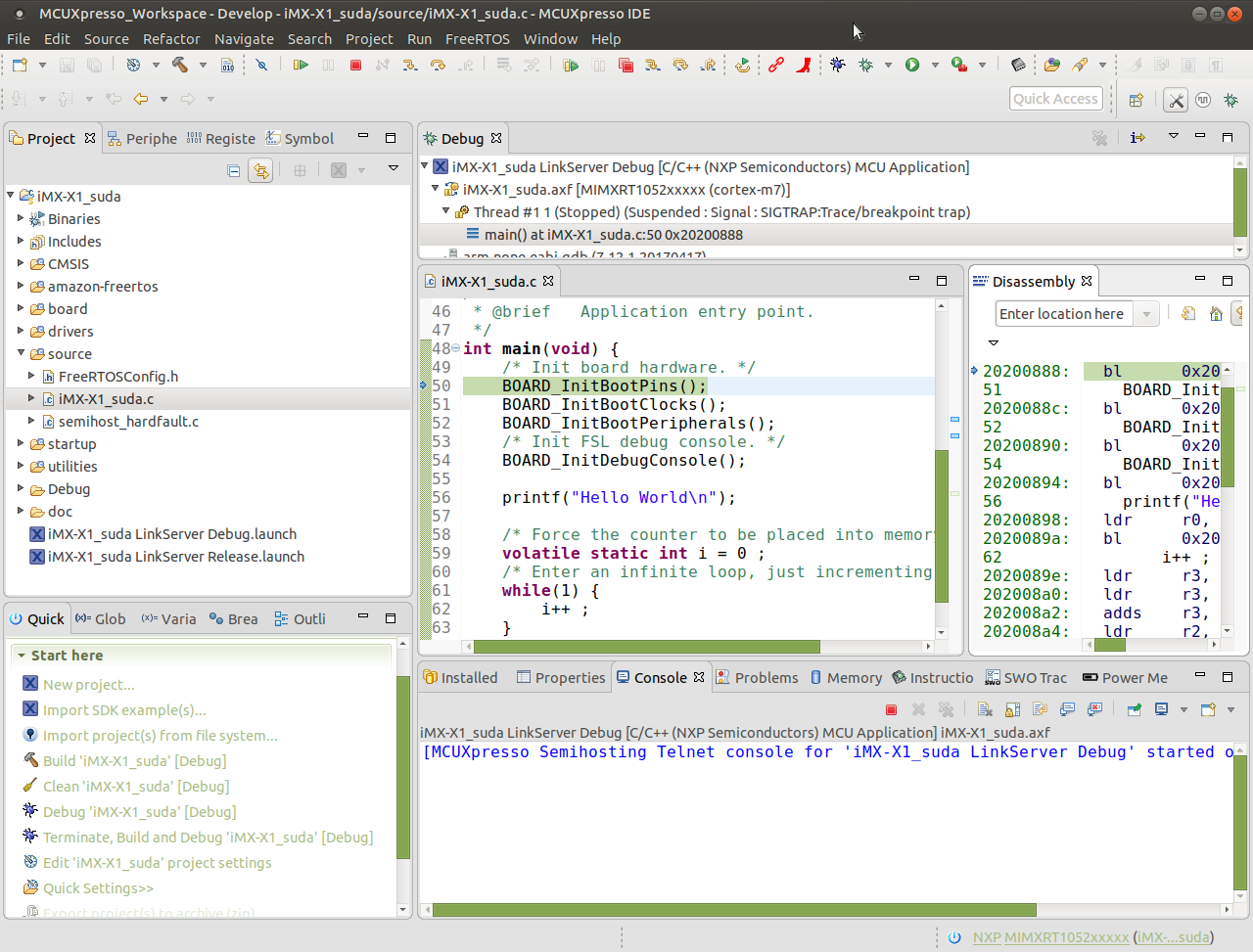
Task: Open the 'Enter location here' dropdown arrow
Action: coord(1146,314)
